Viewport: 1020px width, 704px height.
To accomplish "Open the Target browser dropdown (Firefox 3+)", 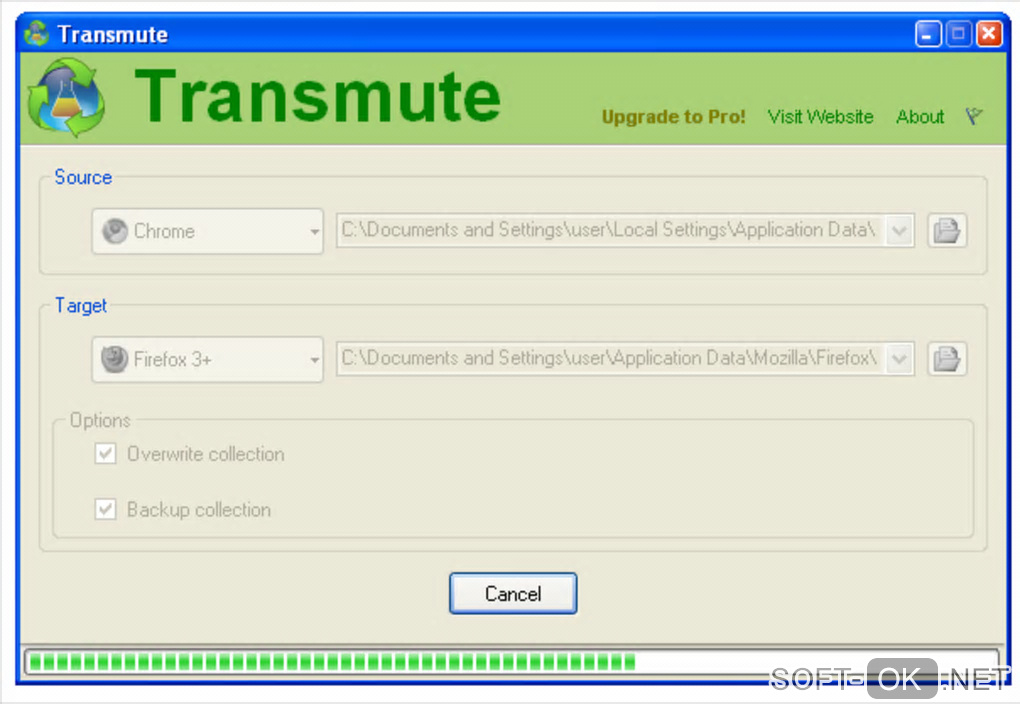I will (208, 359).
